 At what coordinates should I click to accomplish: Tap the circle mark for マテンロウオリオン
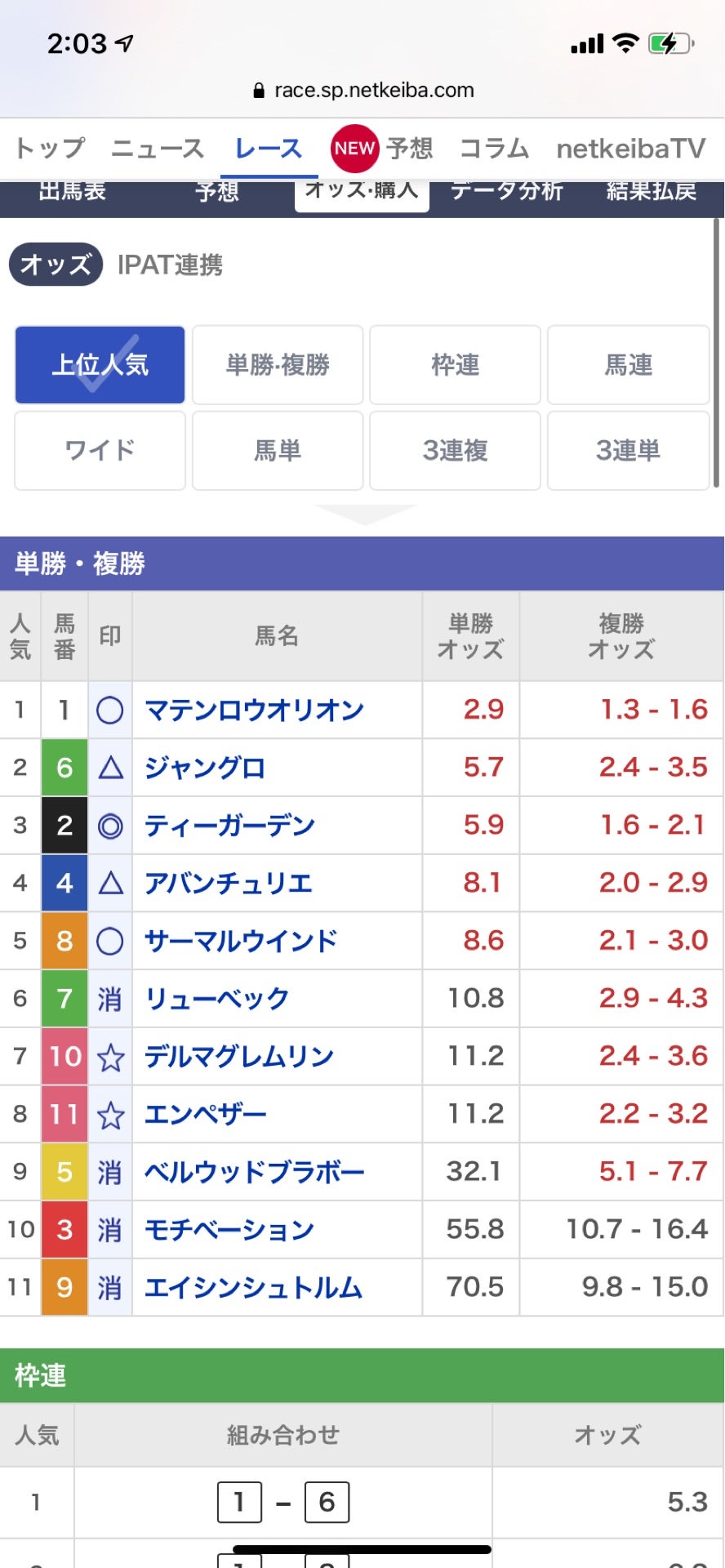[110, 710]
